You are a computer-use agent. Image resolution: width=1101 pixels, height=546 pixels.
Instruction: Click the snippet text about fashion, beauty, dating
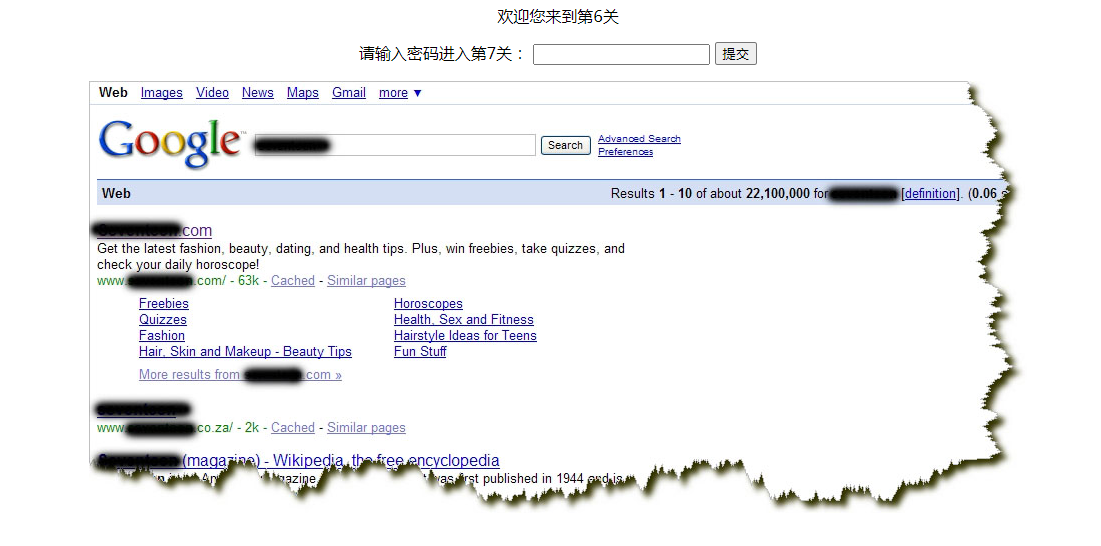pyautogui.click(x=361, y=257)
